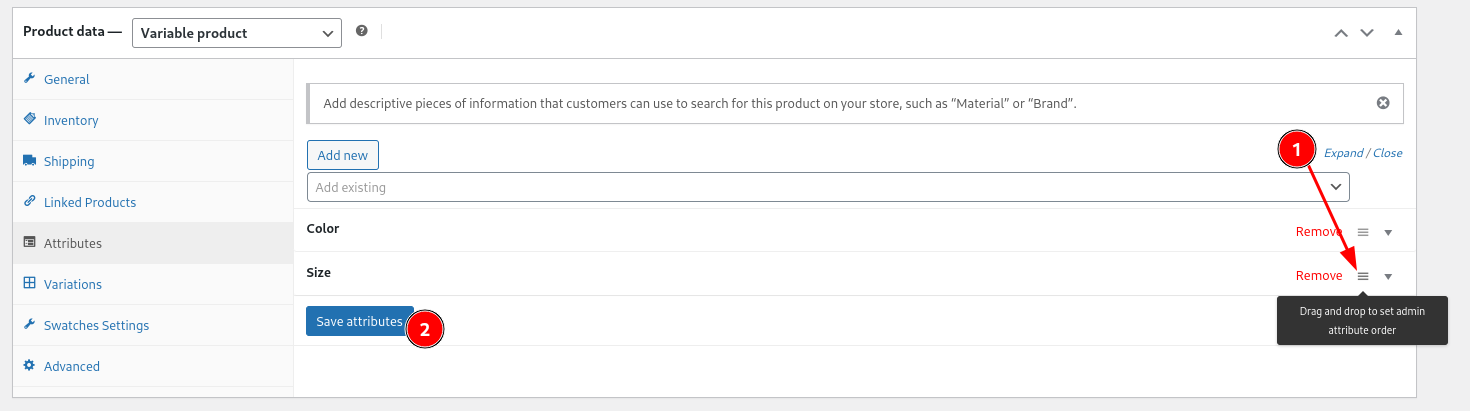Dismiss the attributes info notice
This screenshot has width=1470, height=411.
coord(1383,102)
